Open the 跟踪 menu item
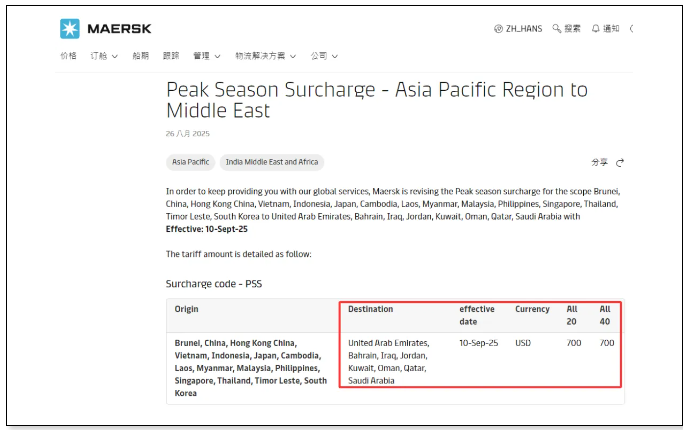Screen dimensions: 687x430 coord(171,56)
